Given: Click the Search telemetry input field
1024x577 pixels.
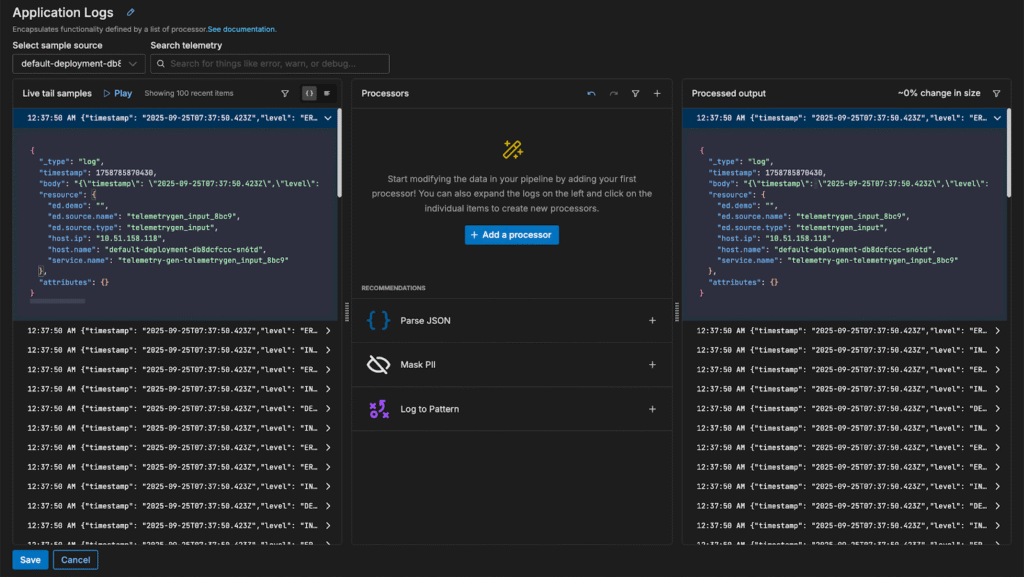Looking at the screenshot, I should [270, 64].
